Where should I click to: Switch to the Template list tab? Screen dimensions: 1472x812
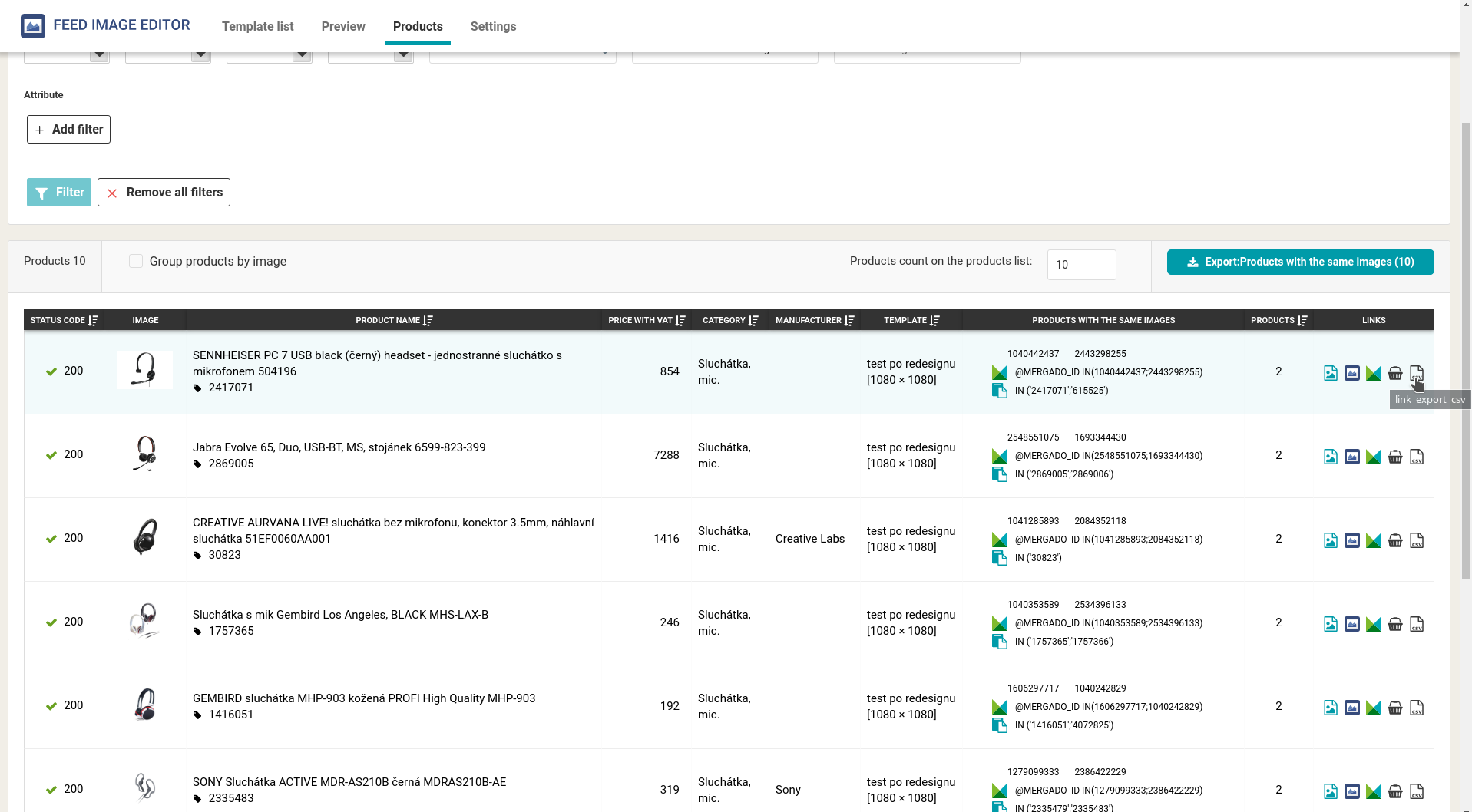[x=257, y=26]
